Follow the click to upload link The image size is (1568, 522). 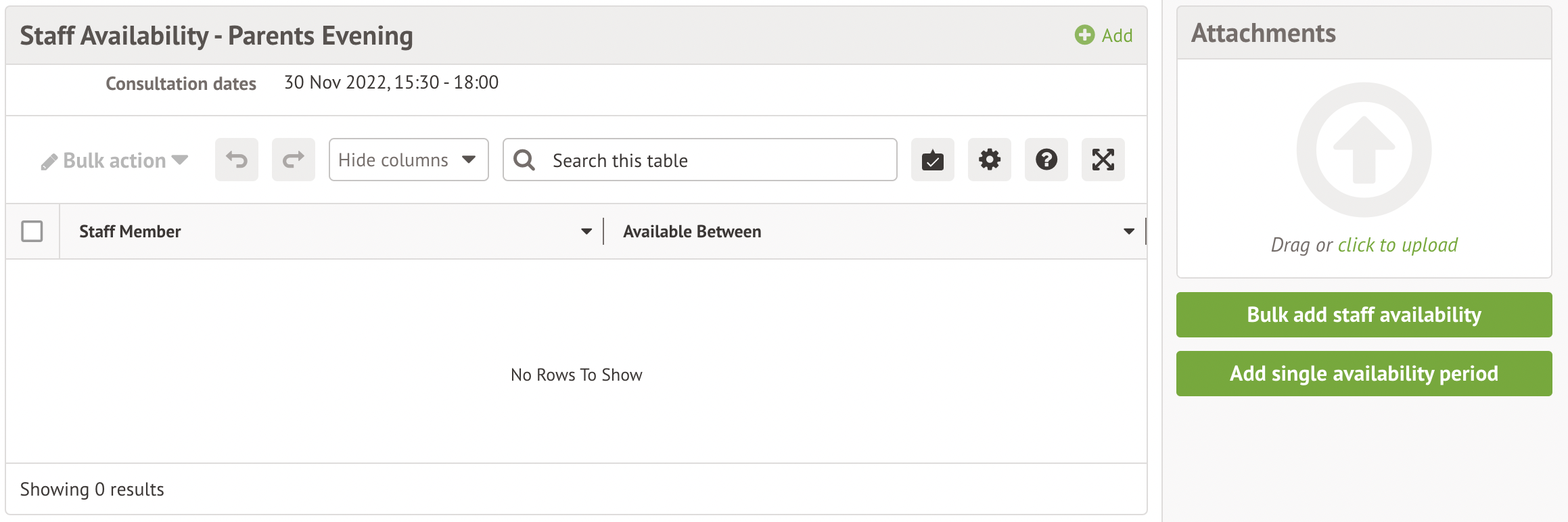(x=1398, y=245)
